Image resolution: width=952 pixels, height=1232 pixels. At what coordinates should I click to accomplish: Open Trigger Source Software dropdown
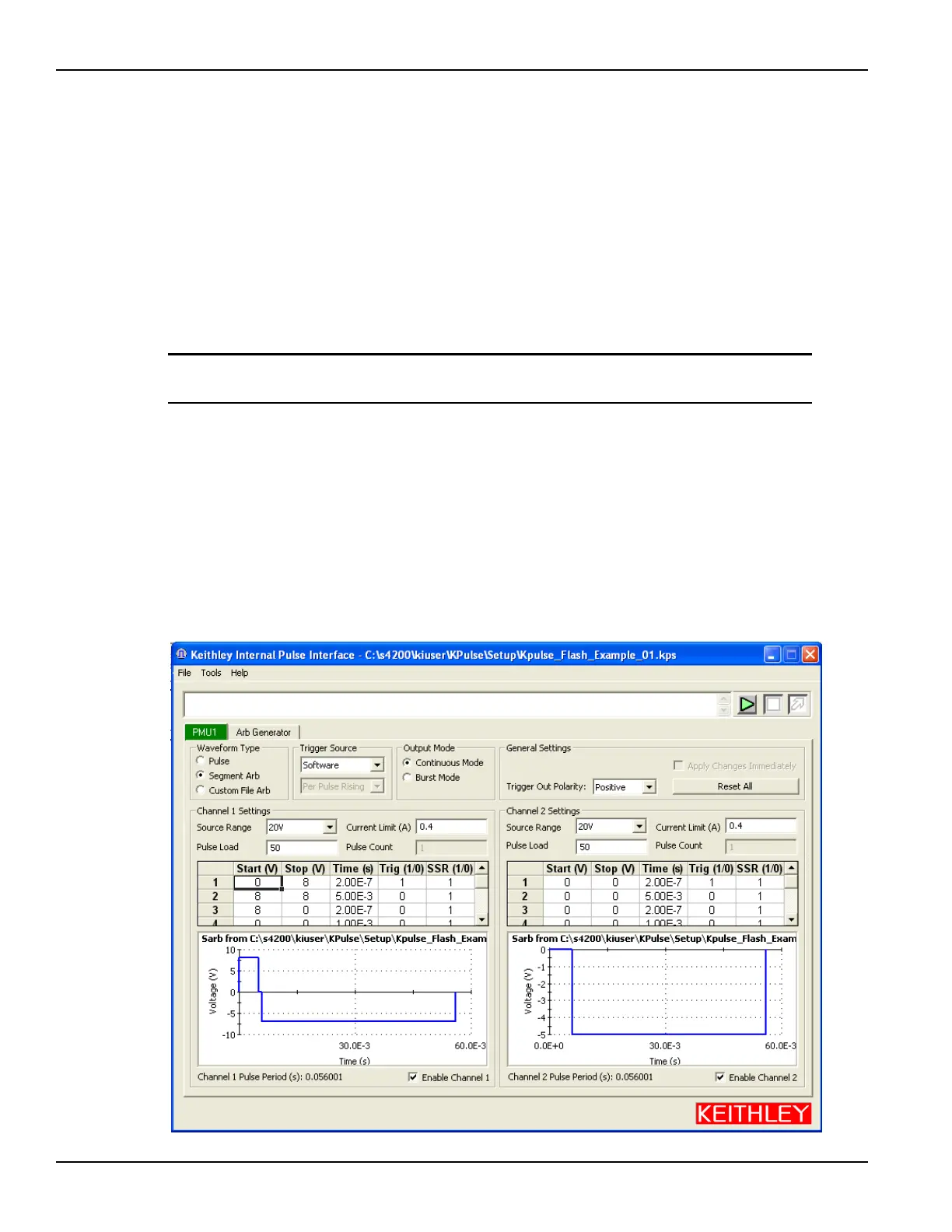click(x=377, y=765)
